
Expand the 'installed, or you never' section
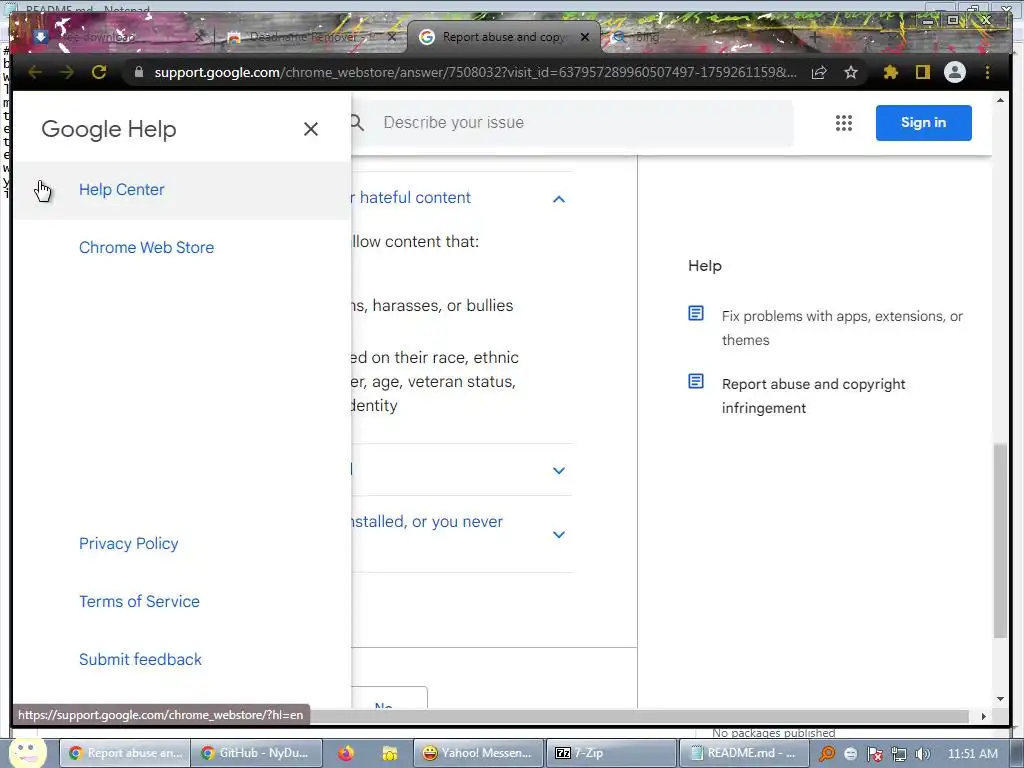559,534
